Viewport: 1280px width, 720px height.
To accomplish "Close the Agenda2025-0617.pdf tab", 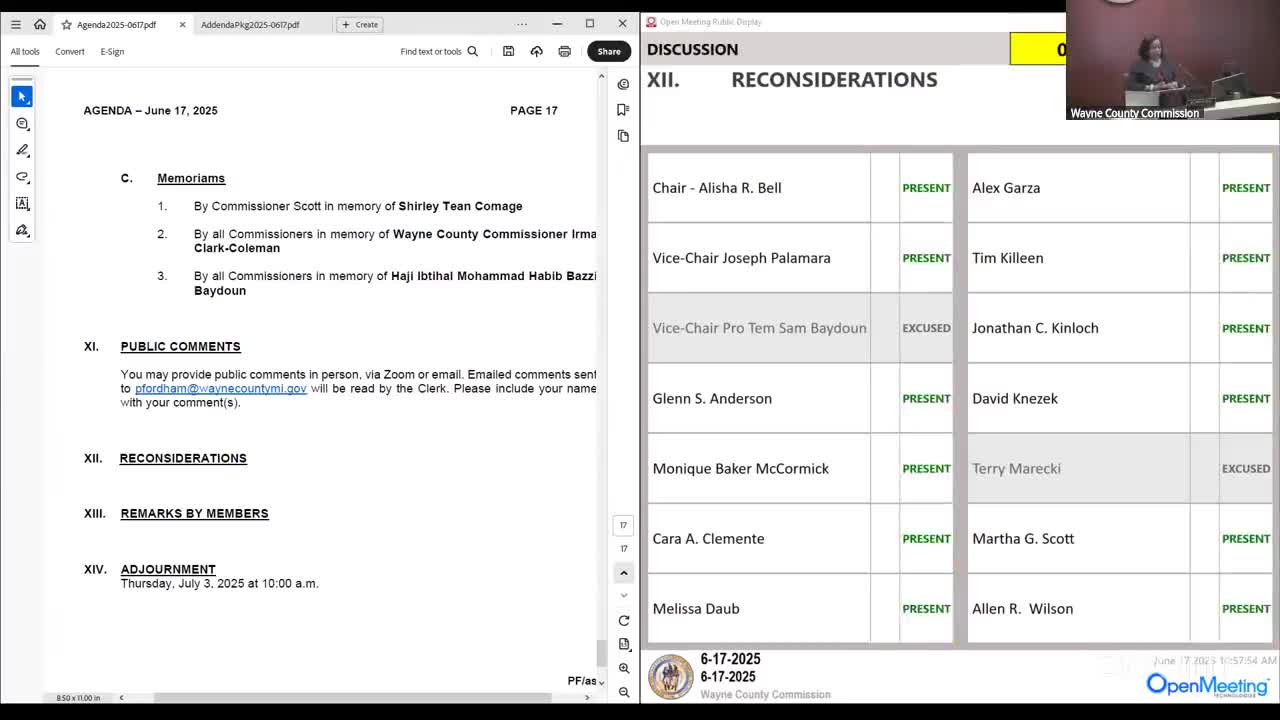I will 182,24.
